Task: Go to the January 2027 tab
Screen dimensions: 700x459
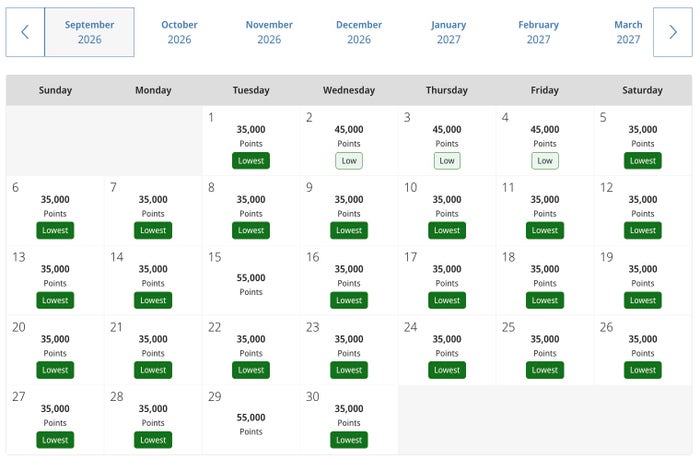Action: click(x=449, y=32)
